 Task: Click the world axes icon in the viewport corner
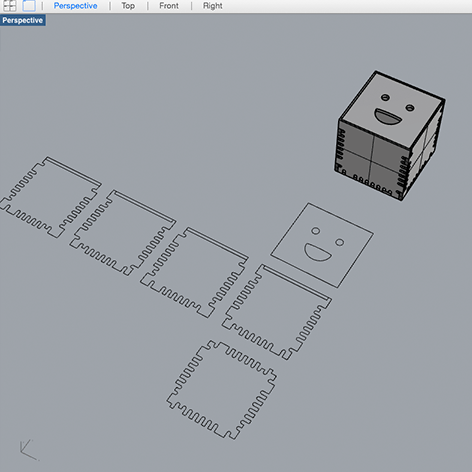point(29,450)
